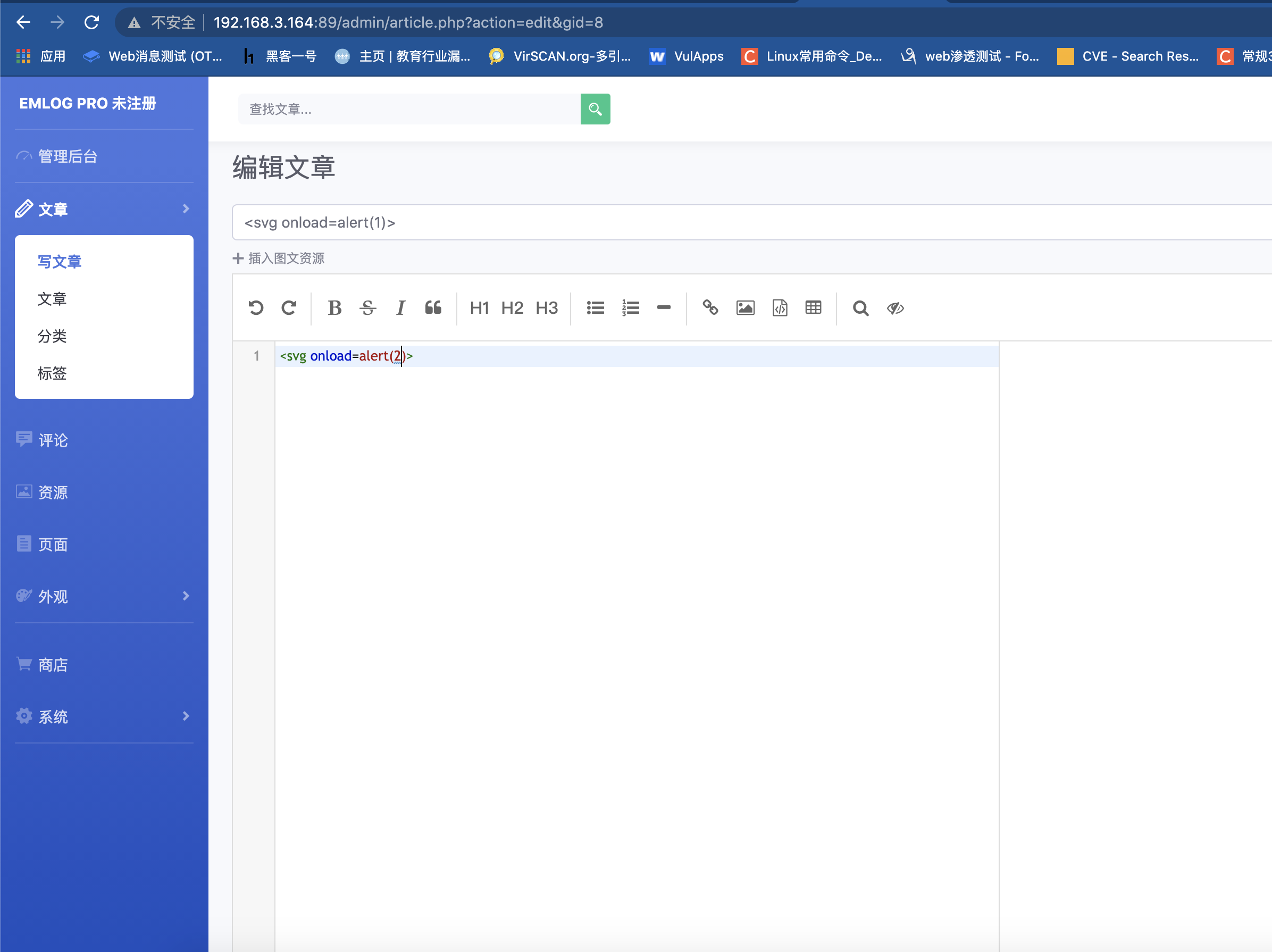Insert an image via picture icon
1272x952 pixels.
click(x=745, y=308)
